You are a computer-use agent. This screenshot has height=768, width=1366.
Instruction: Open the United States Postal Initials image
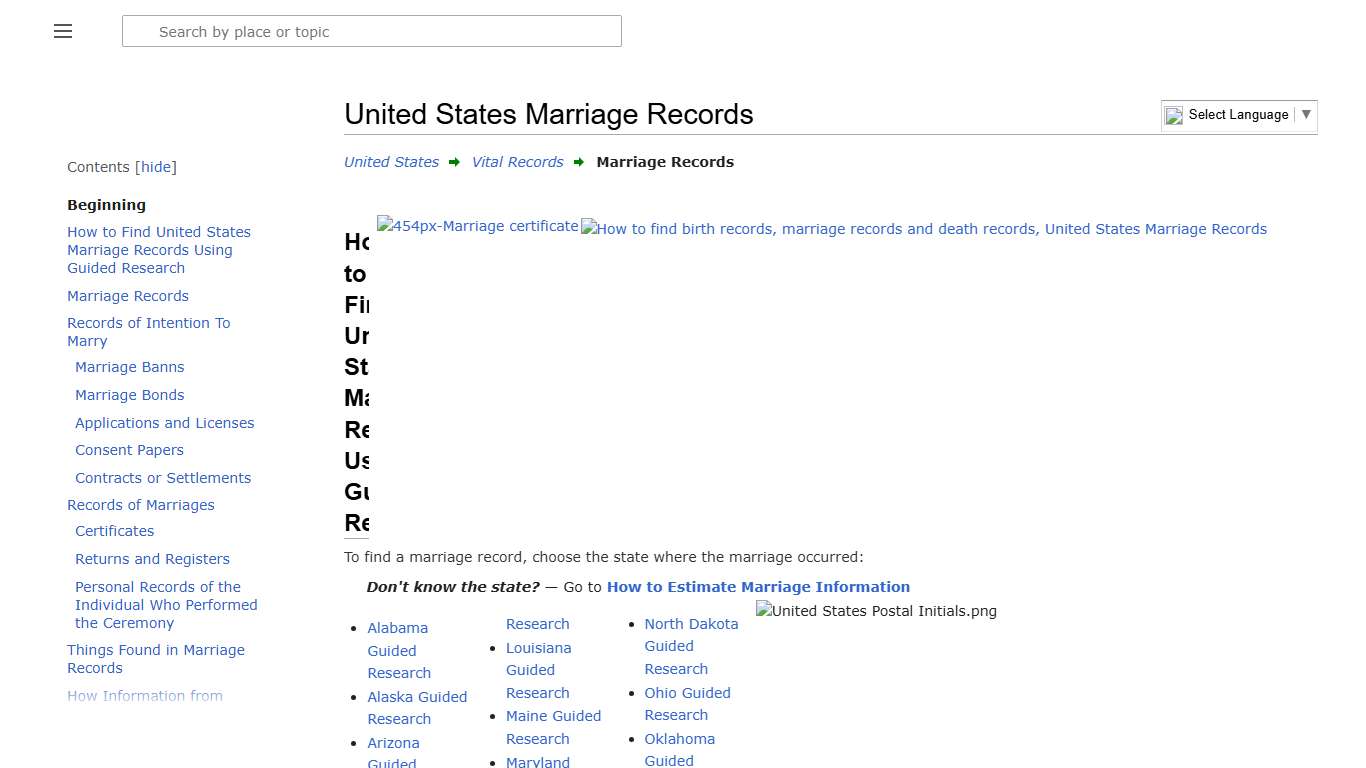(x=875, y=611)
